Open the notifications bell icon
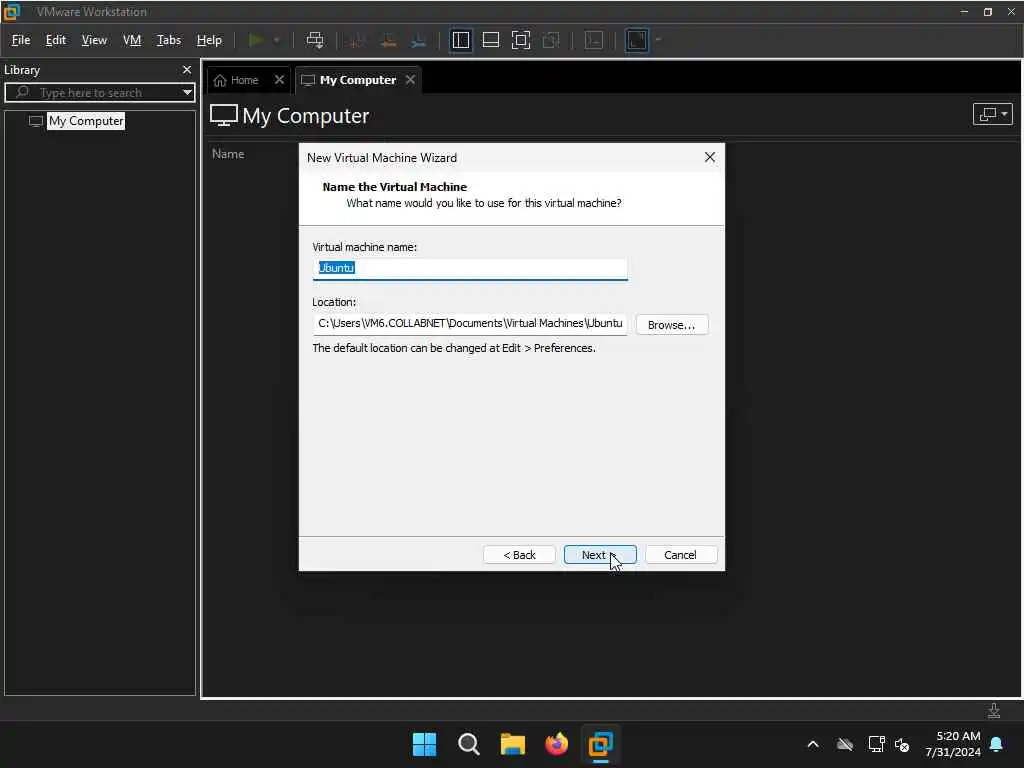The image size is (1024, 768). click(997, 744)
